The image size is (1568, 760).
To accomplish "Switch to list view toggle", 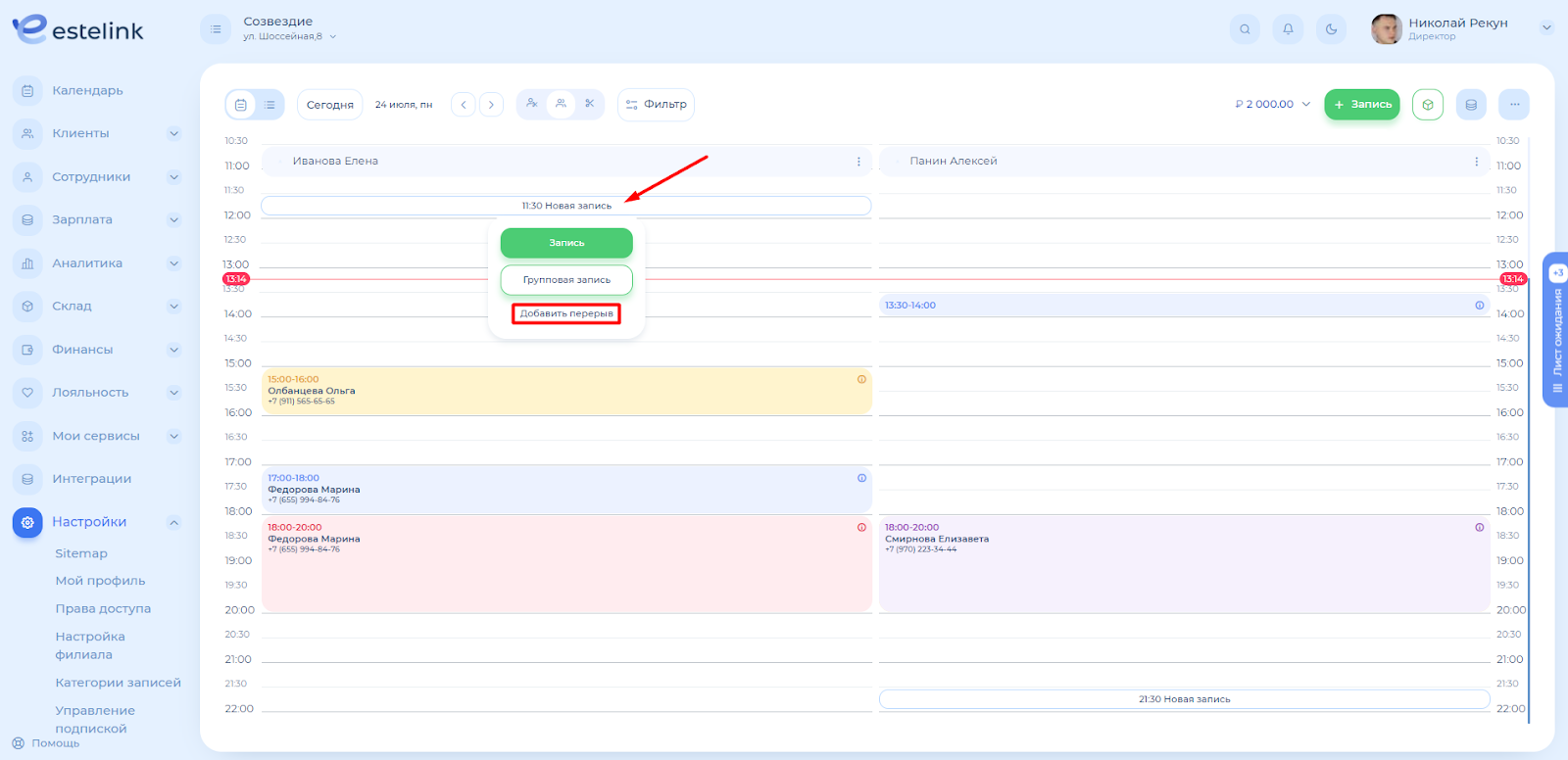I will pos(269,105).
